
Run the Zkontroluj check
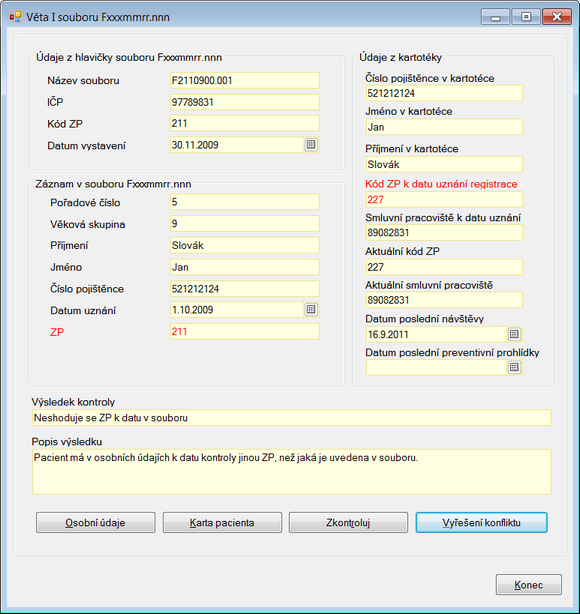348,523
